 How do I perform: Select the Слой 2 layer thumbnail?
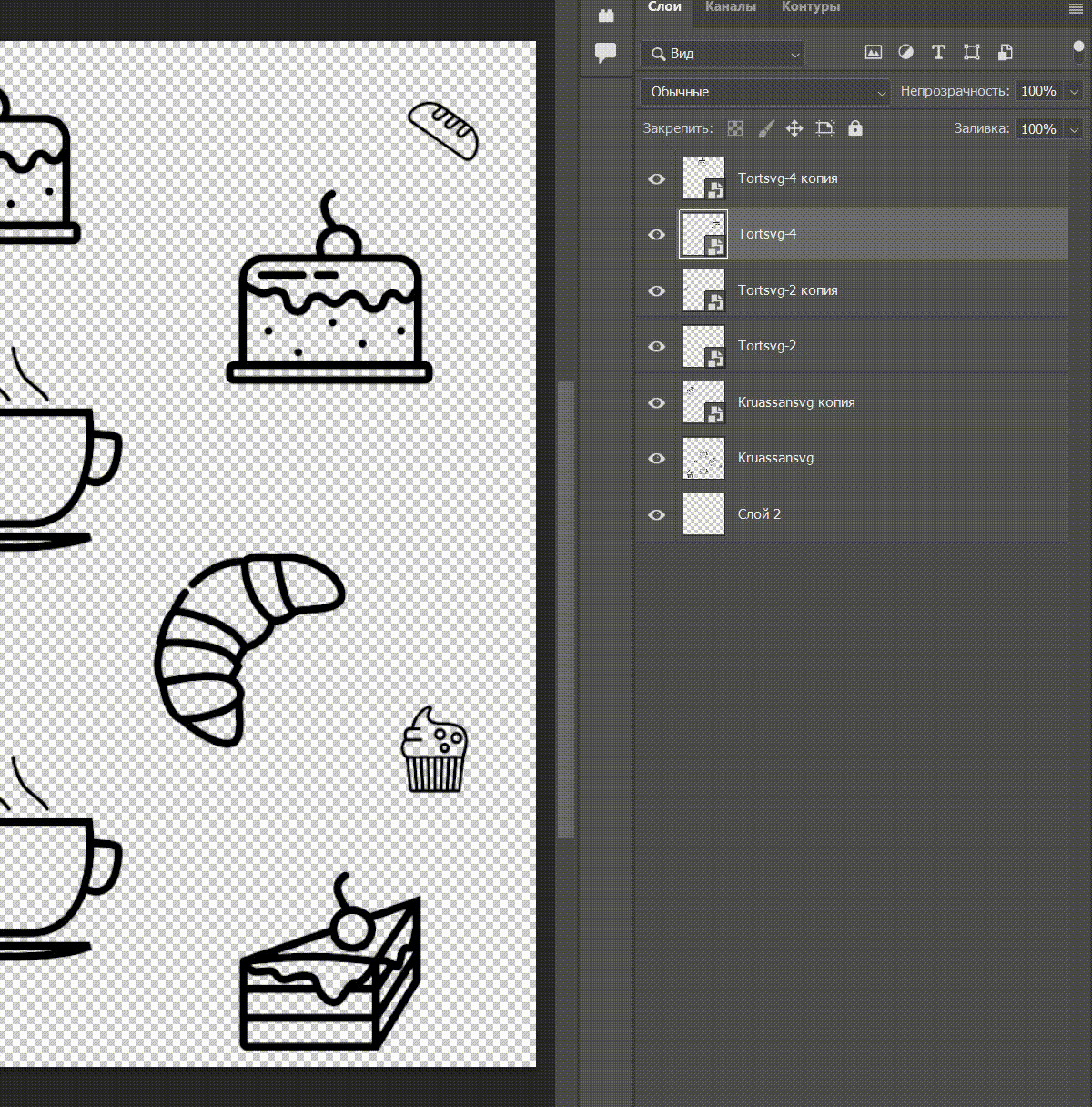click(703, 514)
